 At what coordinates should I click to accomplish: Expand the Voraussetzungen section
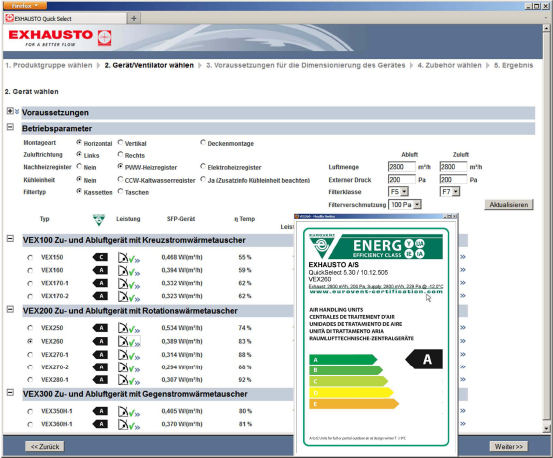(x=10, y=111)
